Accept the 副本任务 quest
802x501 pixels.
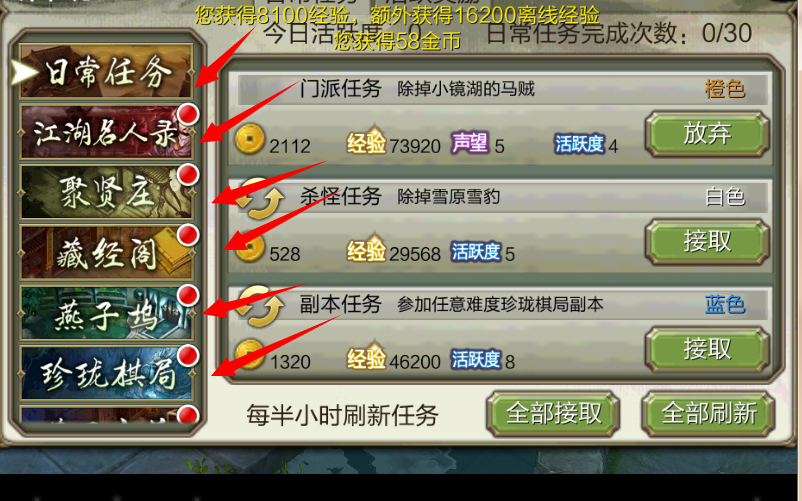[707, 350]
